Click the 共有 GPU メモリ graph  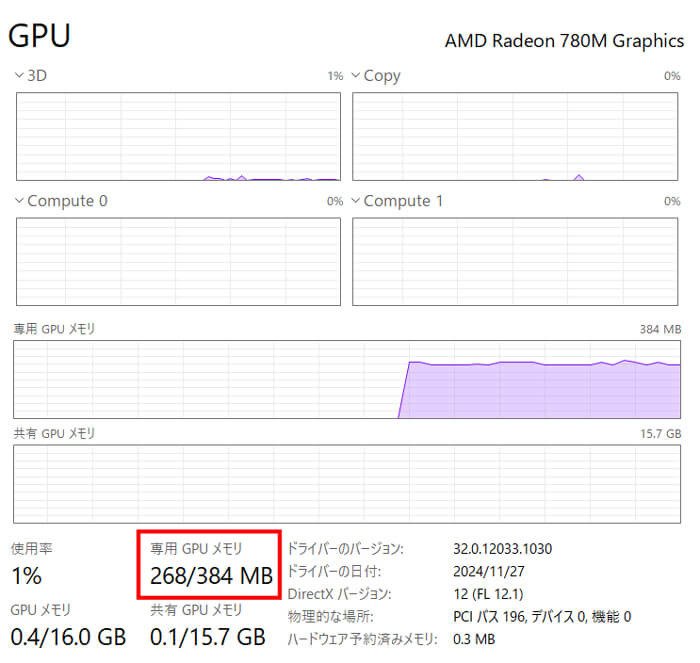[x=347, y=484]
